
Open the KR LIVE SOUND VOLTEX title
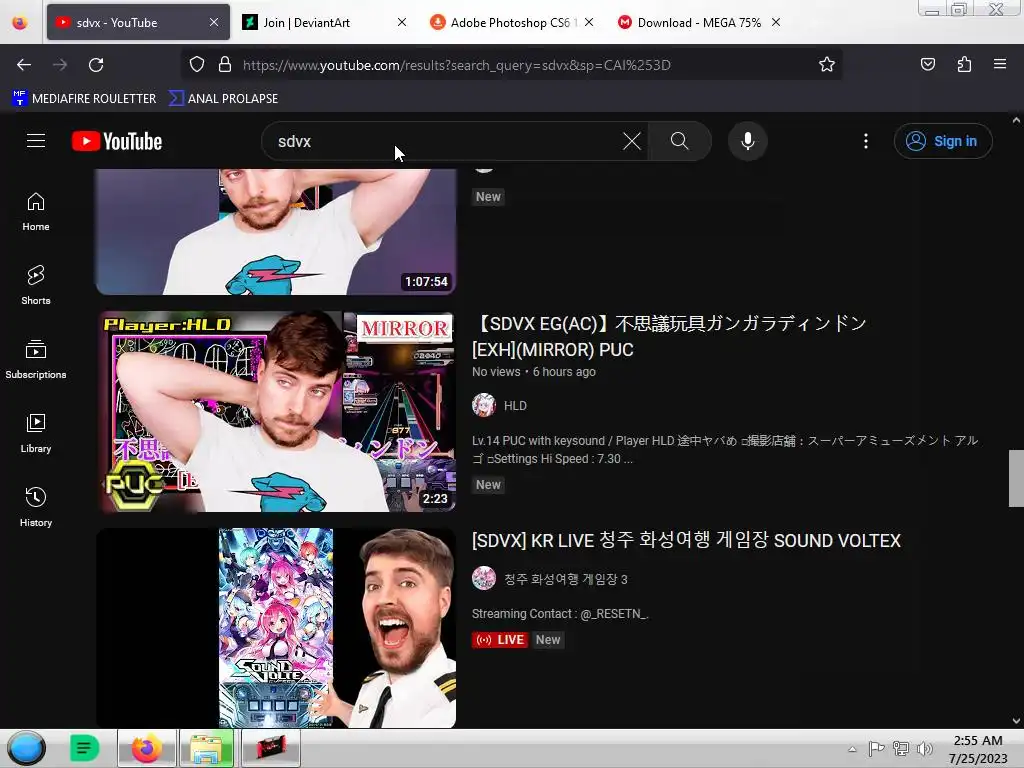[686, 541]
